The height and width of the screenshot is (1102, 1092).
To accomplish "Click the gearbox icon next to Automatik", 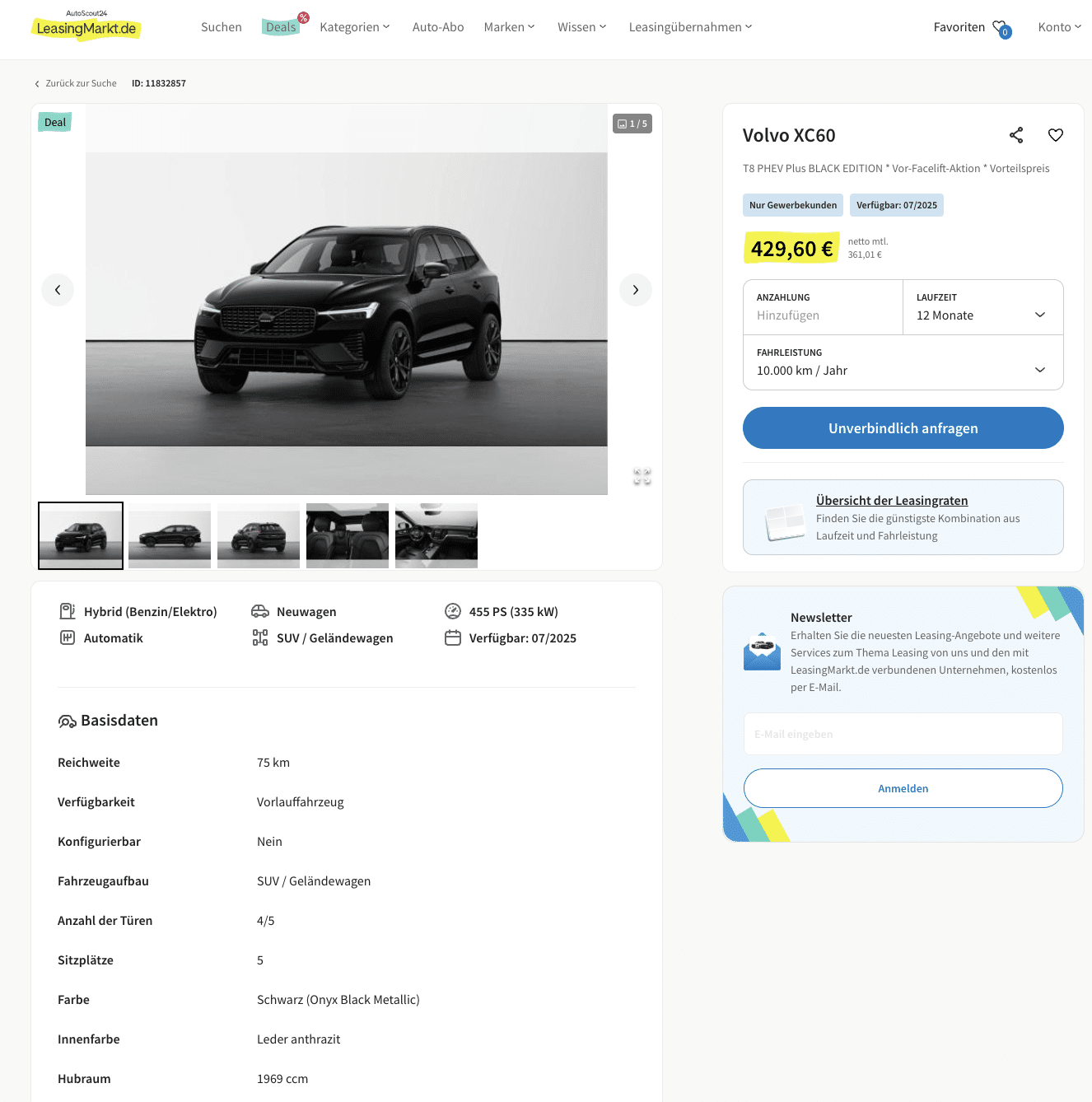I will [x=68, y=637].
